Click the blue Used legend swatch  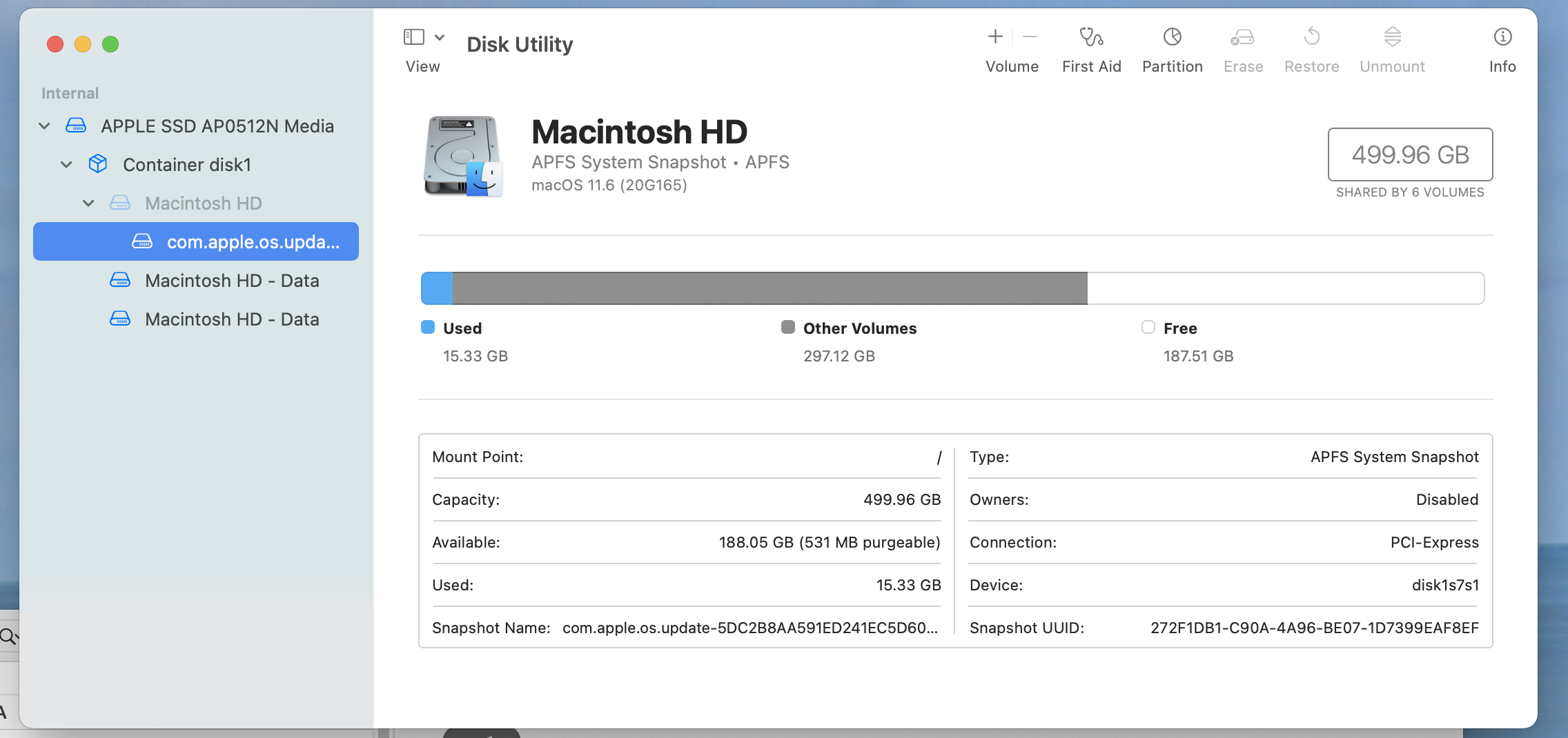(428, 327)
